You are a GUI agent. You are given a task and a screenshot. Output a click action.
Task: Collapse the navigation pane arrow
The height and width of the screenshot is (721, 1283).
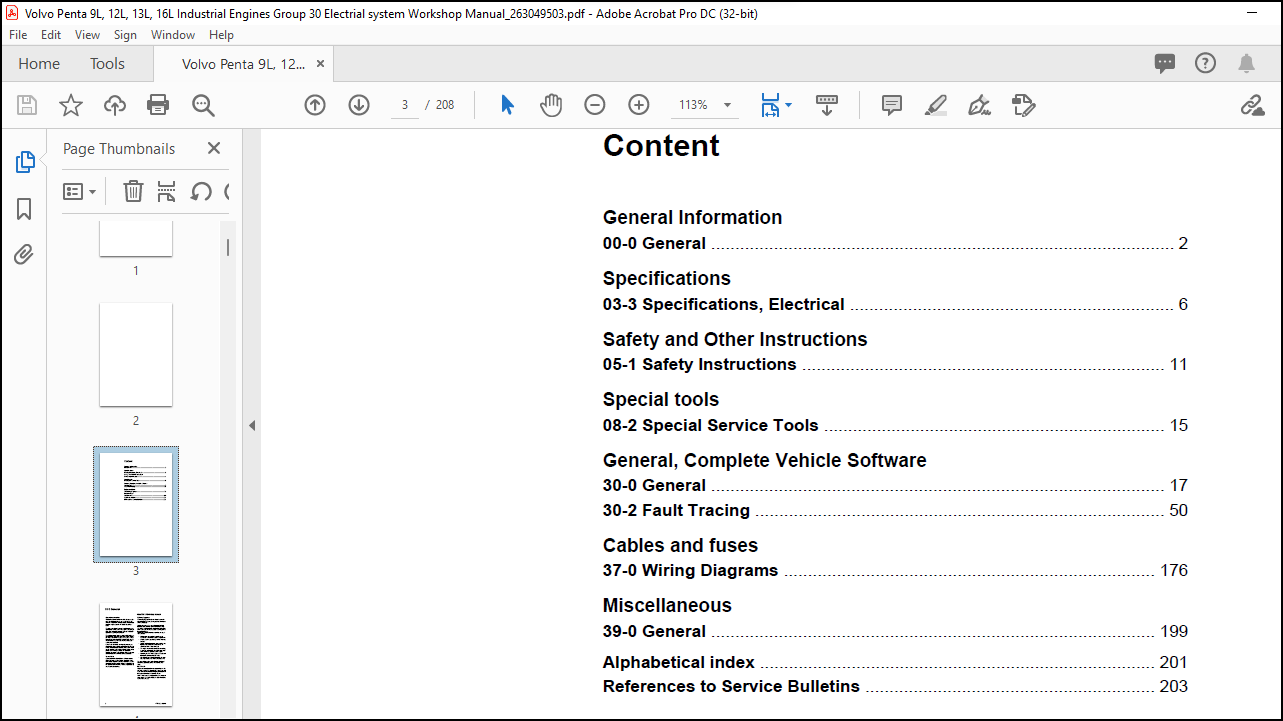252,425
